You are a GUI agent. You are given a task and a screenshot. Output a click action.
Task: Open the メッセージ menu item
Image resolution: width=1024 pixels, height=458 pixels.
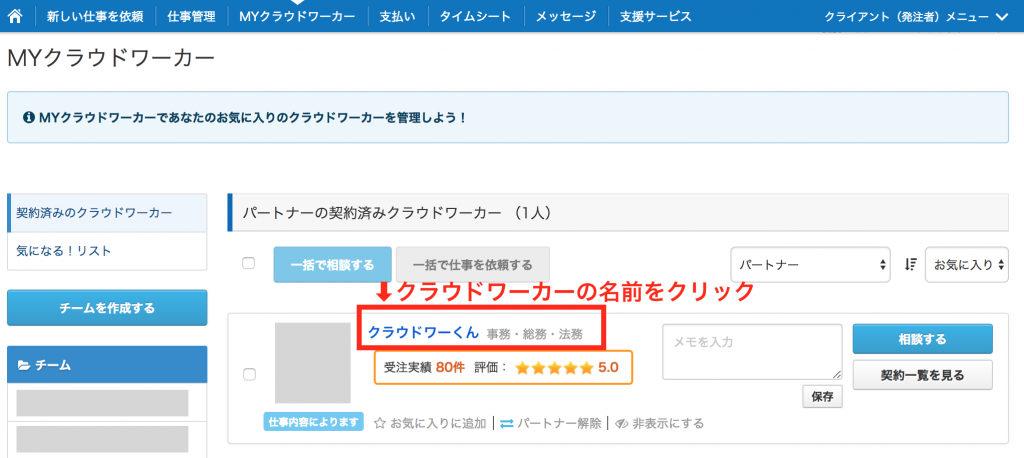[x=565, y=16]
